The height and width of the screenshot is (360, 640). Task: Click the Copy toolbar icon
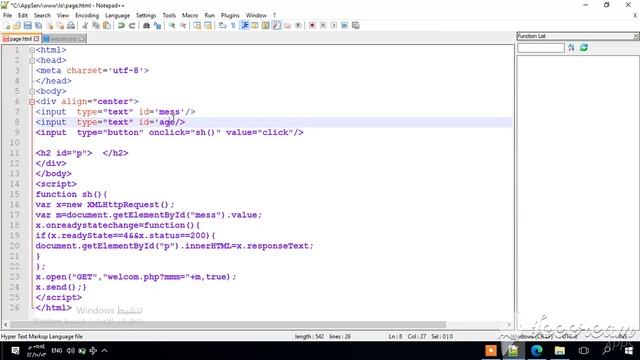pyautogui.click(x=96, y=26)
